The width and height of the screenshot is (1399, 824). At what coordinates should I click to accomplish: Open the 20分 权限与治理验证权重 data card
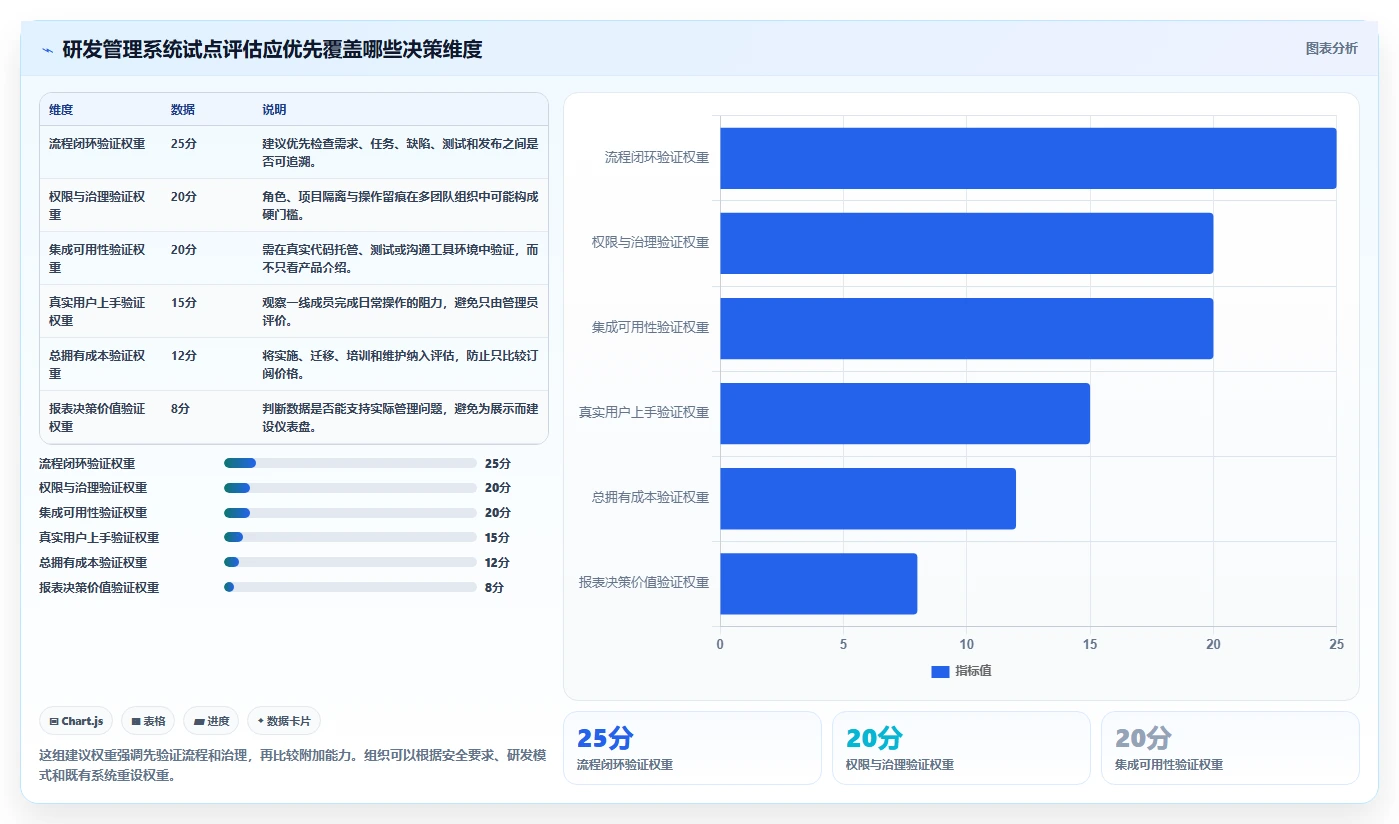(961, 748)
